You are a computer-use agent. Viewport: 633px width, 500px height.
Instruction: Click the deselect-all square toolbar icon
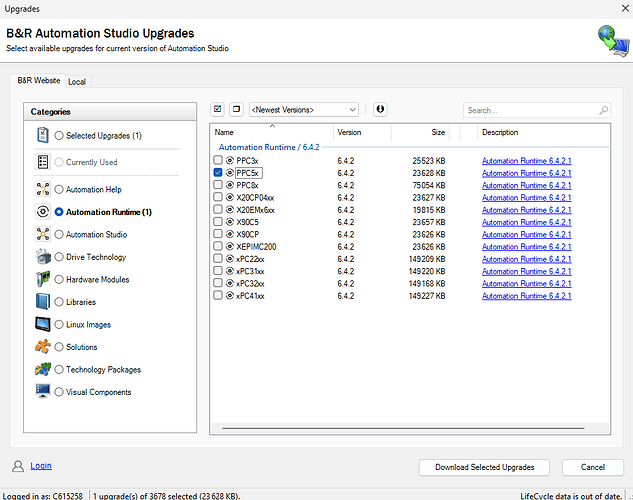pos(237,109)
